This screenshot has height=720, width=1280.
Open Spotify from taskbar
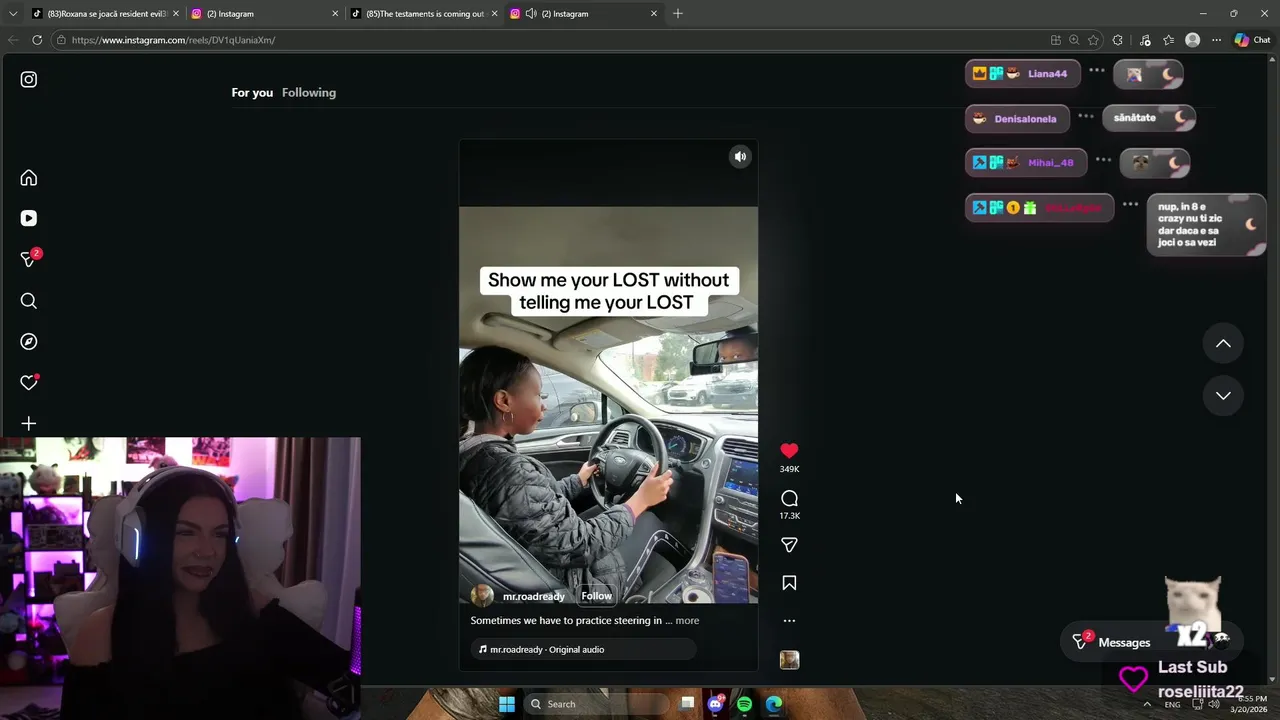[x=745, y=704]
